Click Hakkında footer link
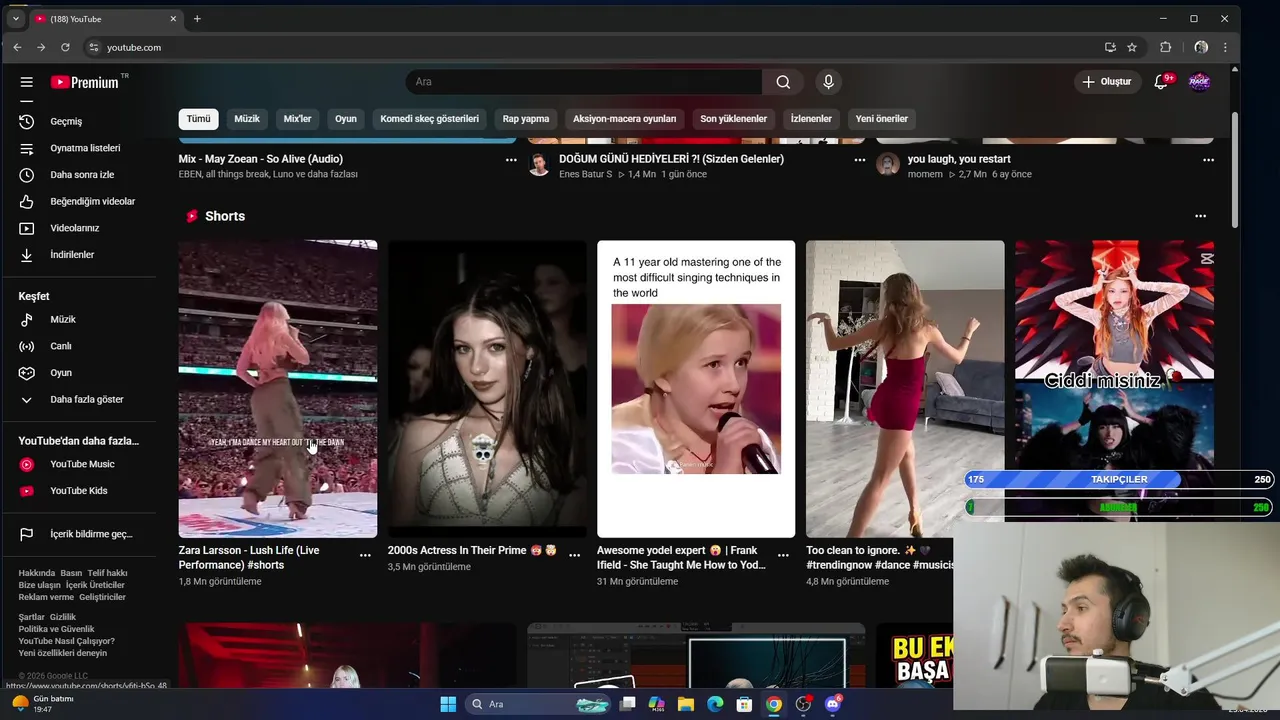1280x720 pixels. 37,573
